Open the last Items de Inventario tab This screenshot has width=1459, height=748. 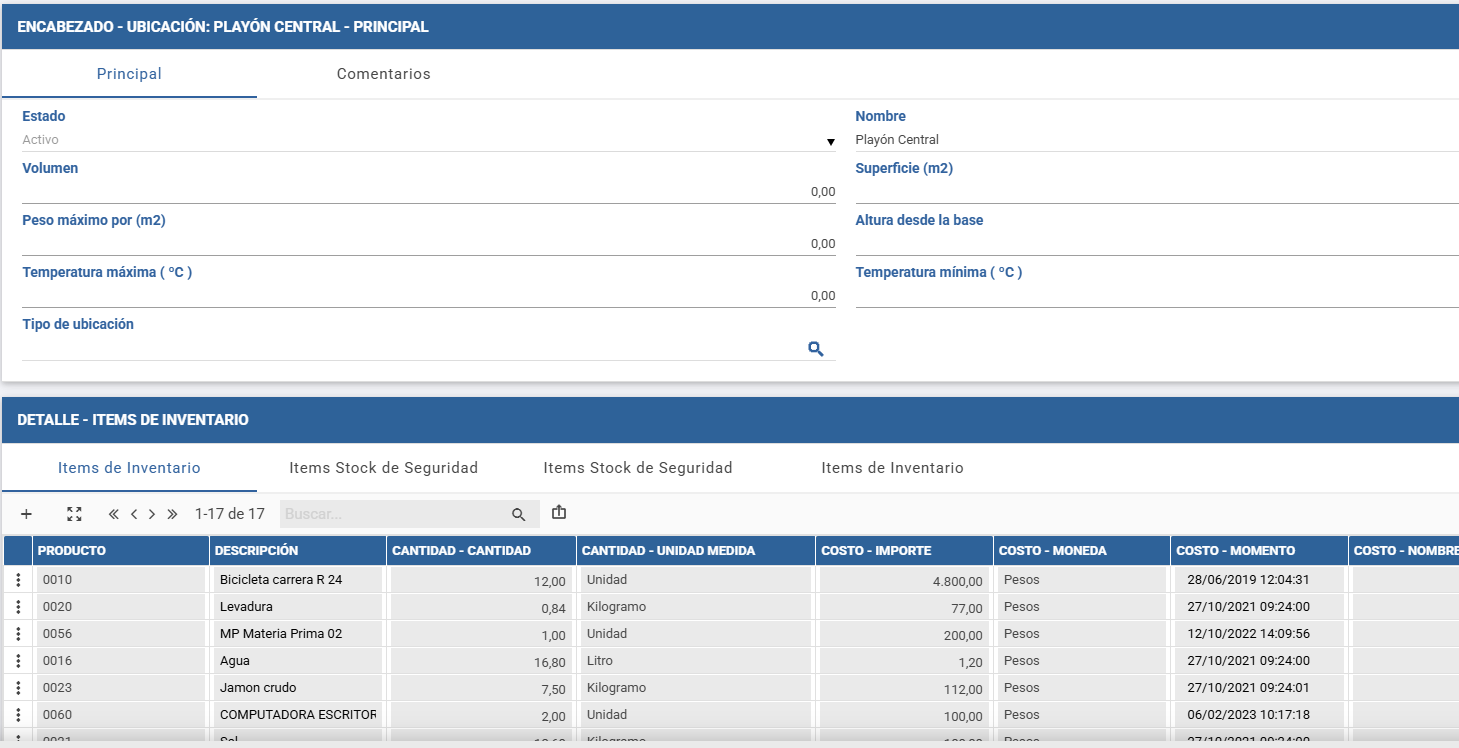click(893, 468)
